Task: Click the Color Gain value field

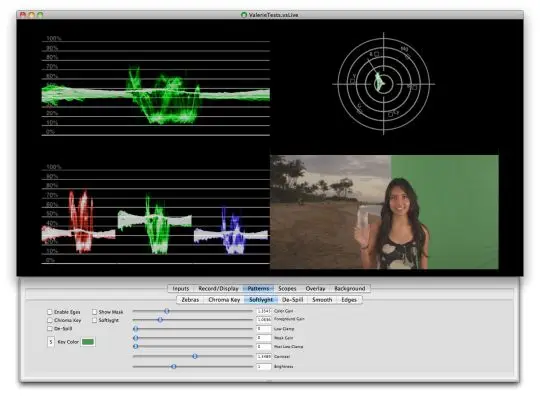Action: (264, 311)
